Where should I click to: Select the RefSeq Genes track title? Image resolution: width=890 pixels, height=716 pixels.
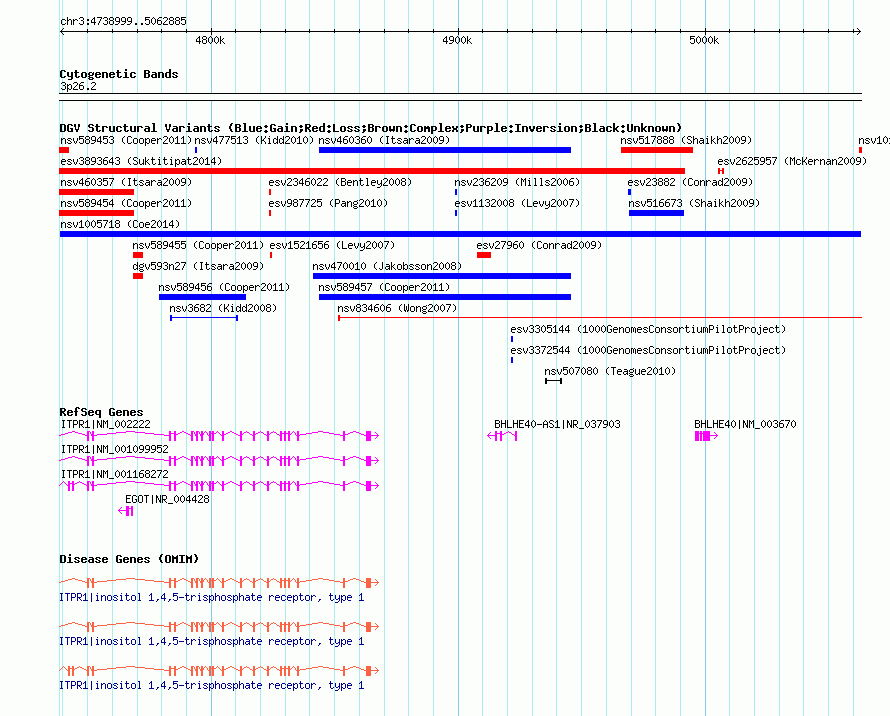tap(101, 412)
